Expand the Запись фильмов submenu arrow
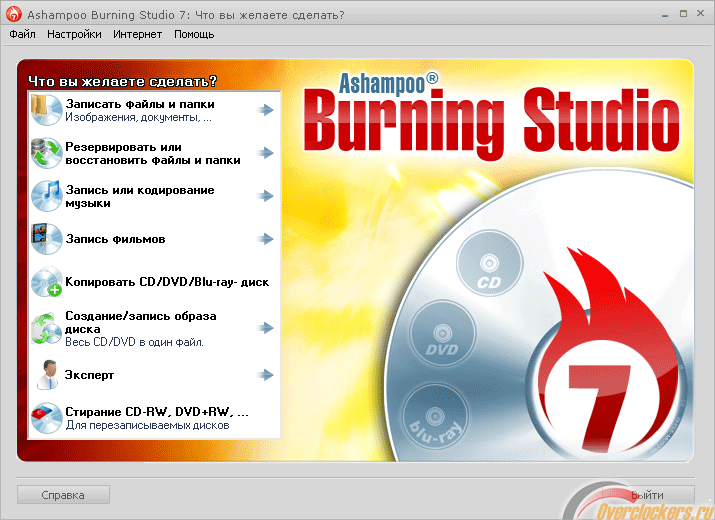715x520 pixels. (264, 239)
